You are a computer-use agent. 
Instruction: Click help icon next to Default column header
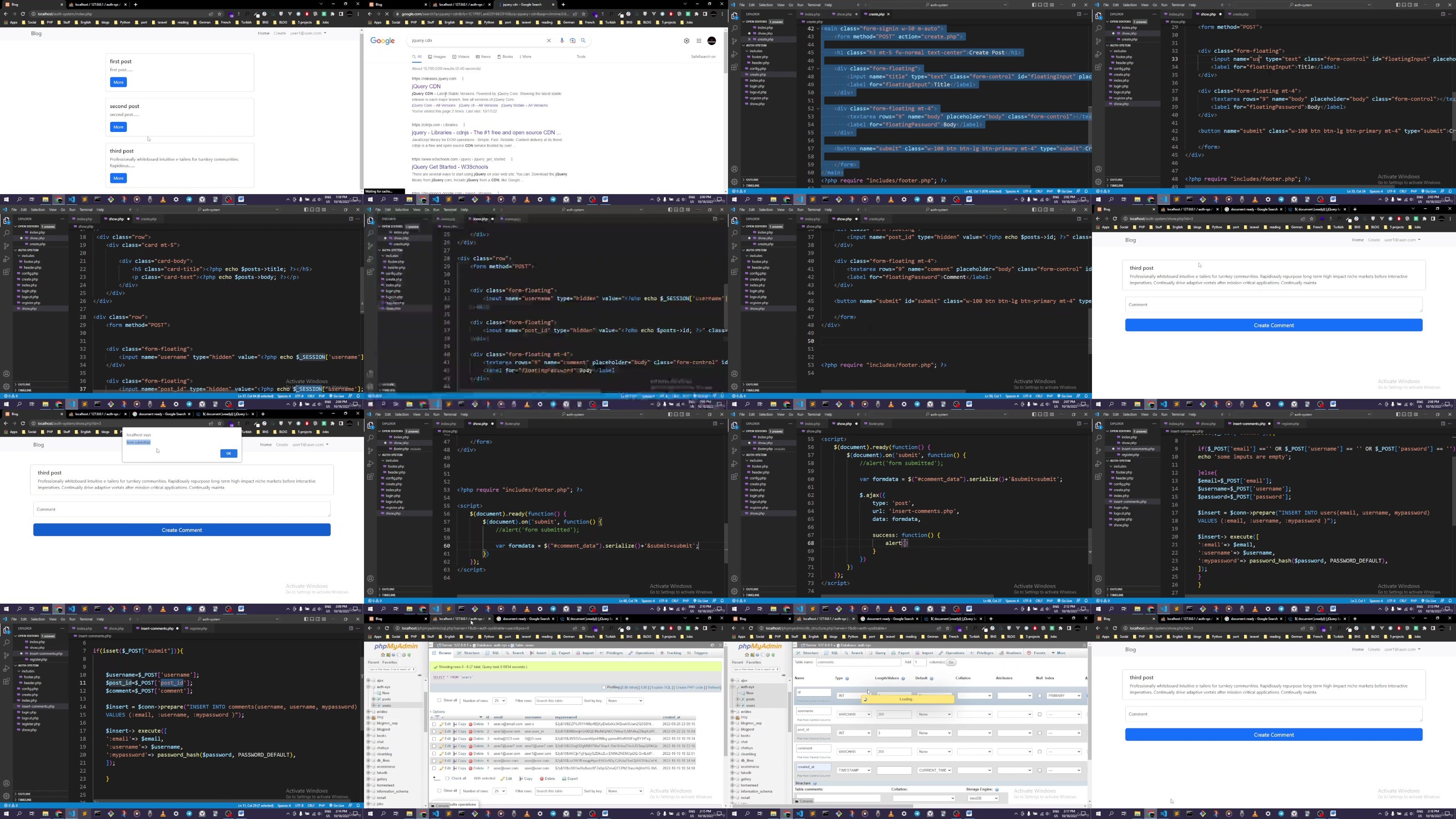(x=931, y=678)
